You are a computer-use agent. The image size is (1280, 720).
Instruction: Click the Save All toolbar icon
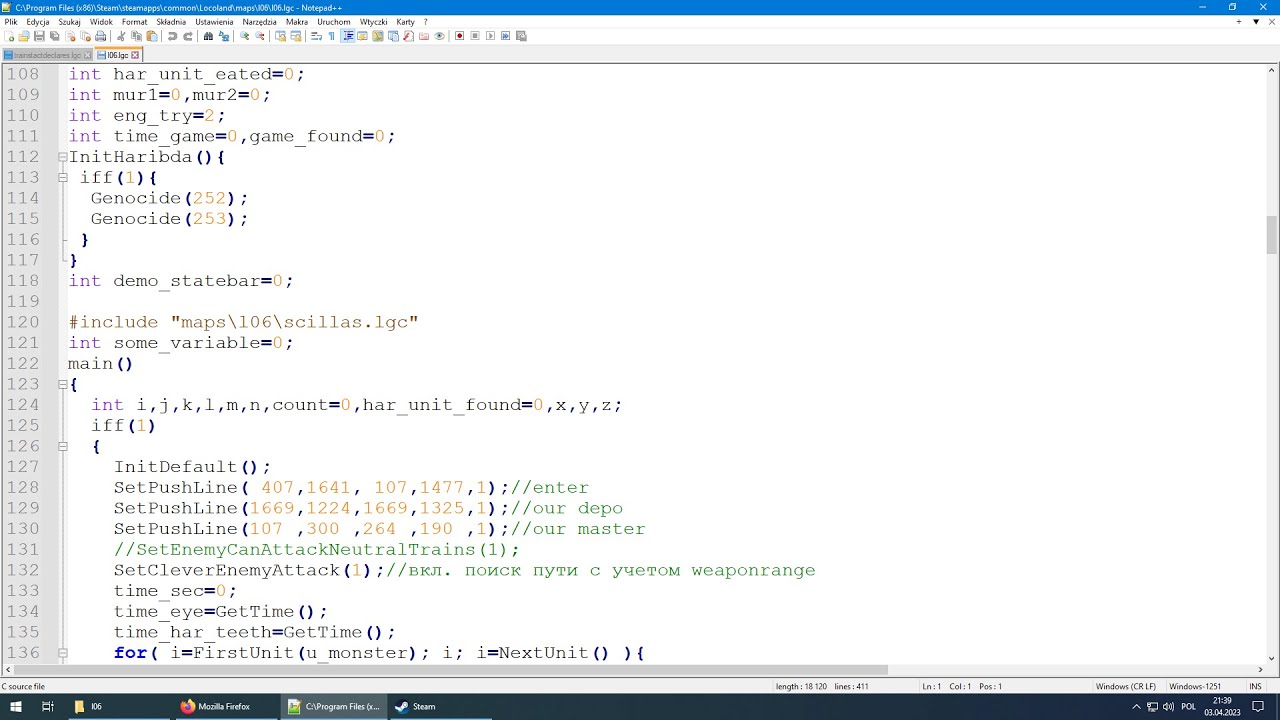54,36
